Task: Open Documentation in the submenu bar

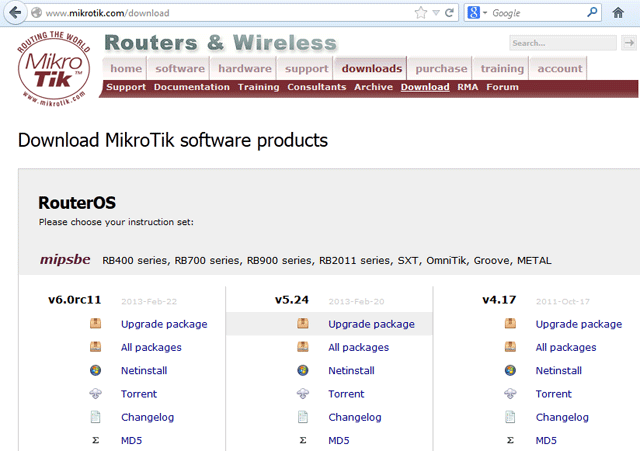Action: [191, 87]
